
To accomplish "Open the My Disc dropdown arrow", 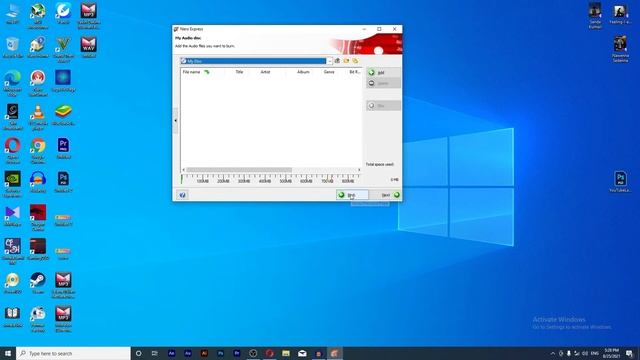I will pyautogui.click(x=329, y=61).
